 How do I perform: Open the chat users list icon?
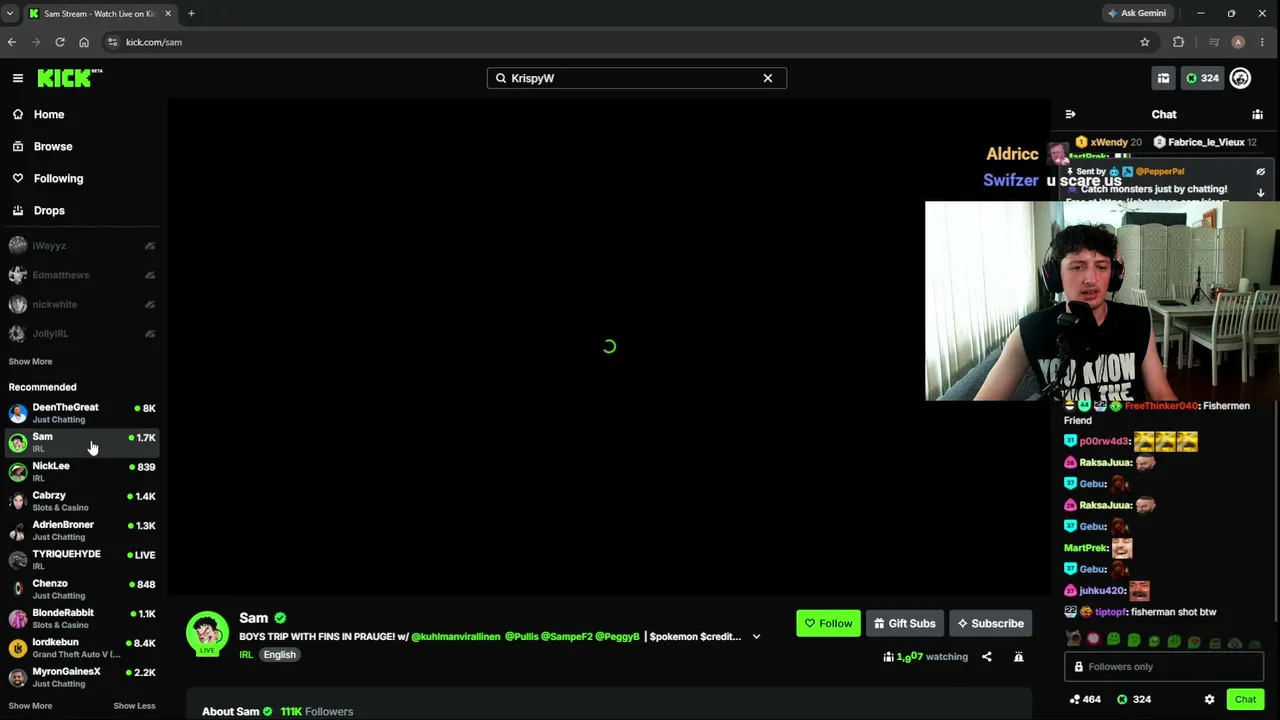1258,114
